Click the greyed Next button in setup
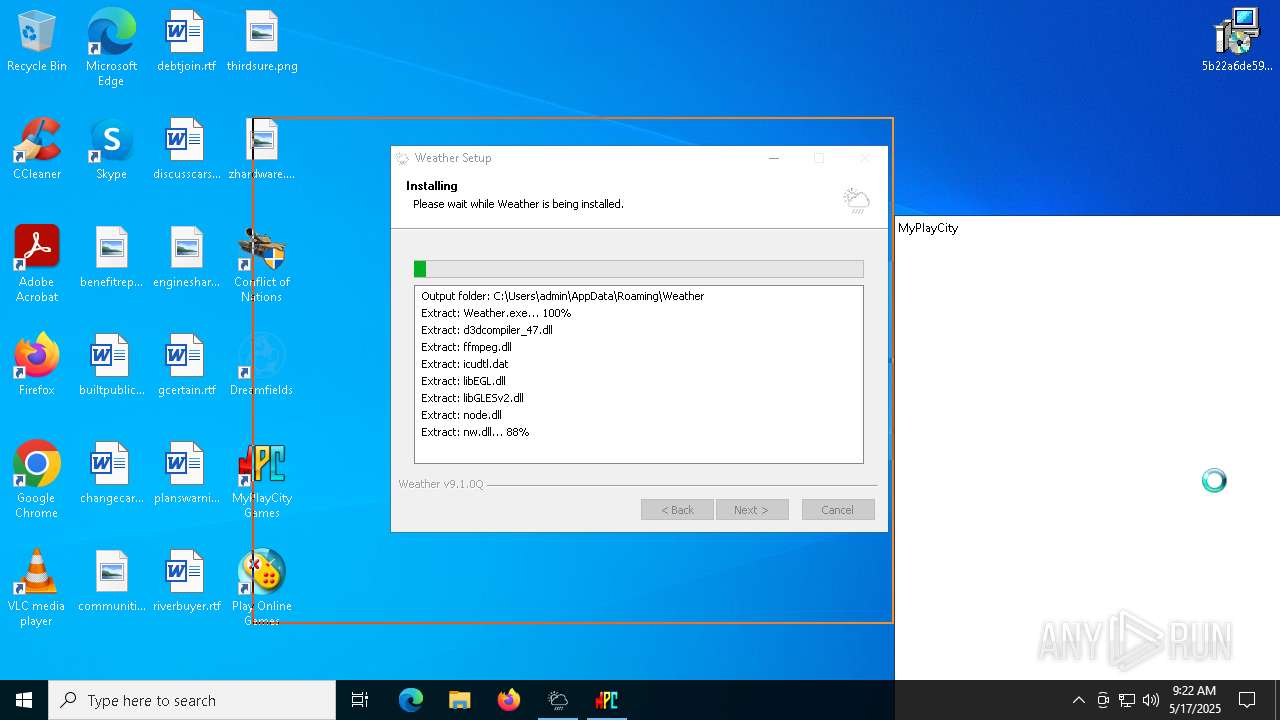The image size is (1280, 720). [752, 510]
